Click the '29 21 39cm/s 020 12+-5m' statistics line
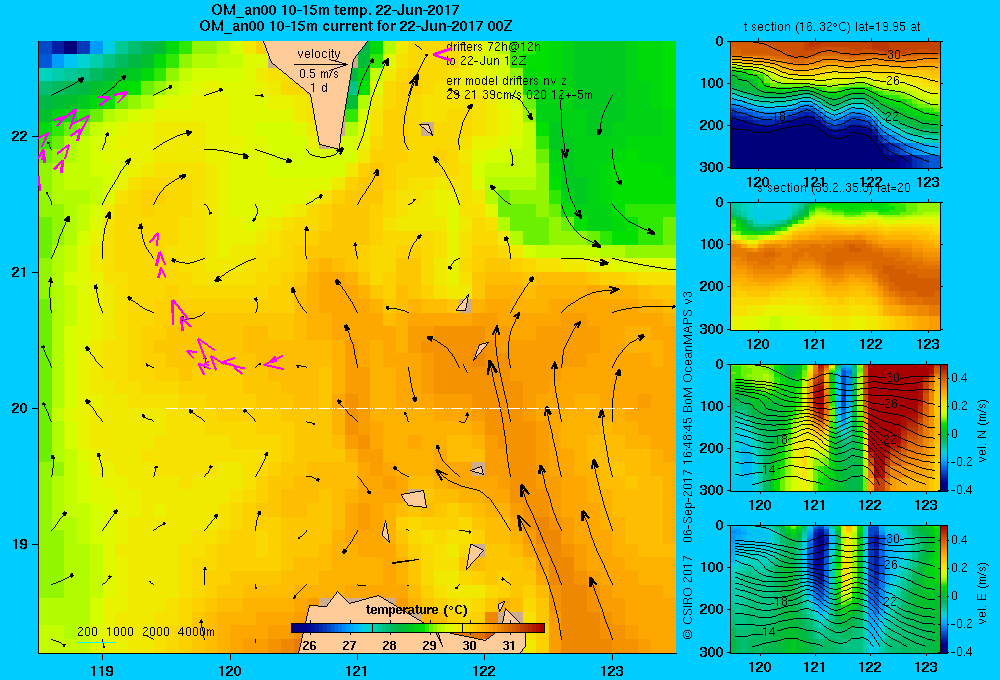The height and width of the screenshot is (680, 1000). tap(519, 95)
